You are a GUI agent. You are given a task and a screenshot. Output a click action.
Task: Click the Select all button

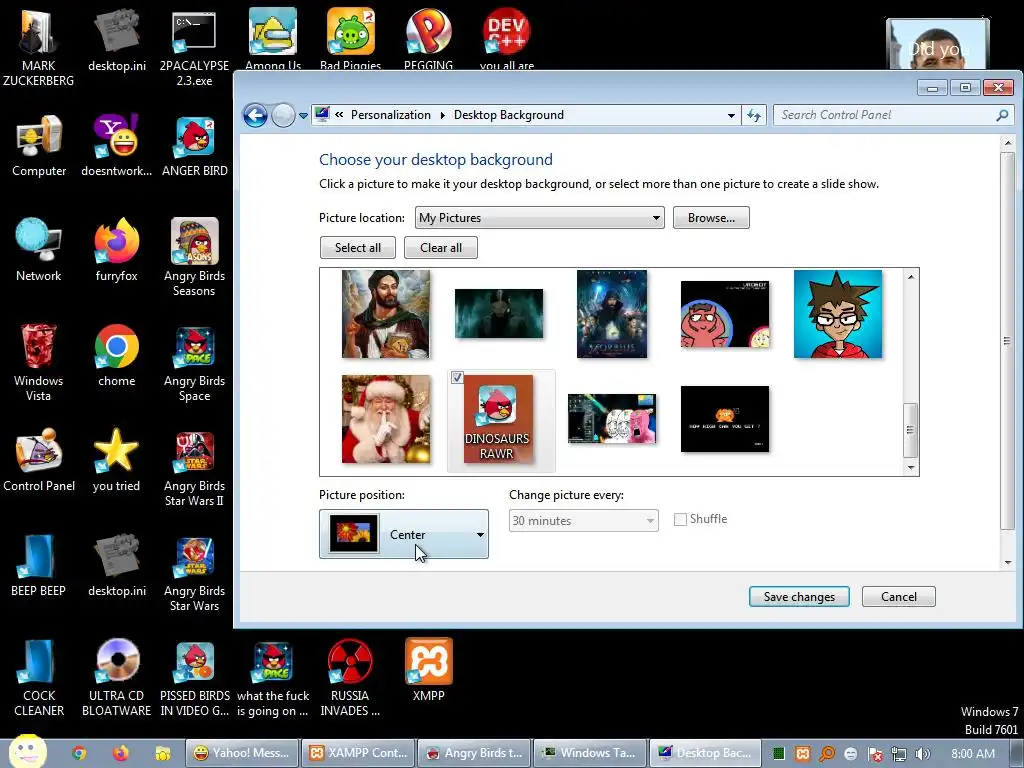click(358, 248)
